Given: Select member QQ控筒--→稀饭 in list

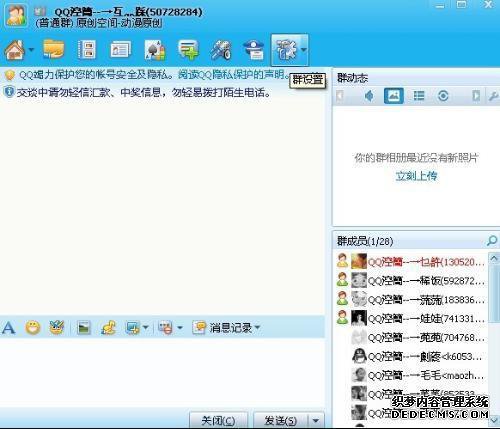Looking at the screenshot, I should [411, 281].
